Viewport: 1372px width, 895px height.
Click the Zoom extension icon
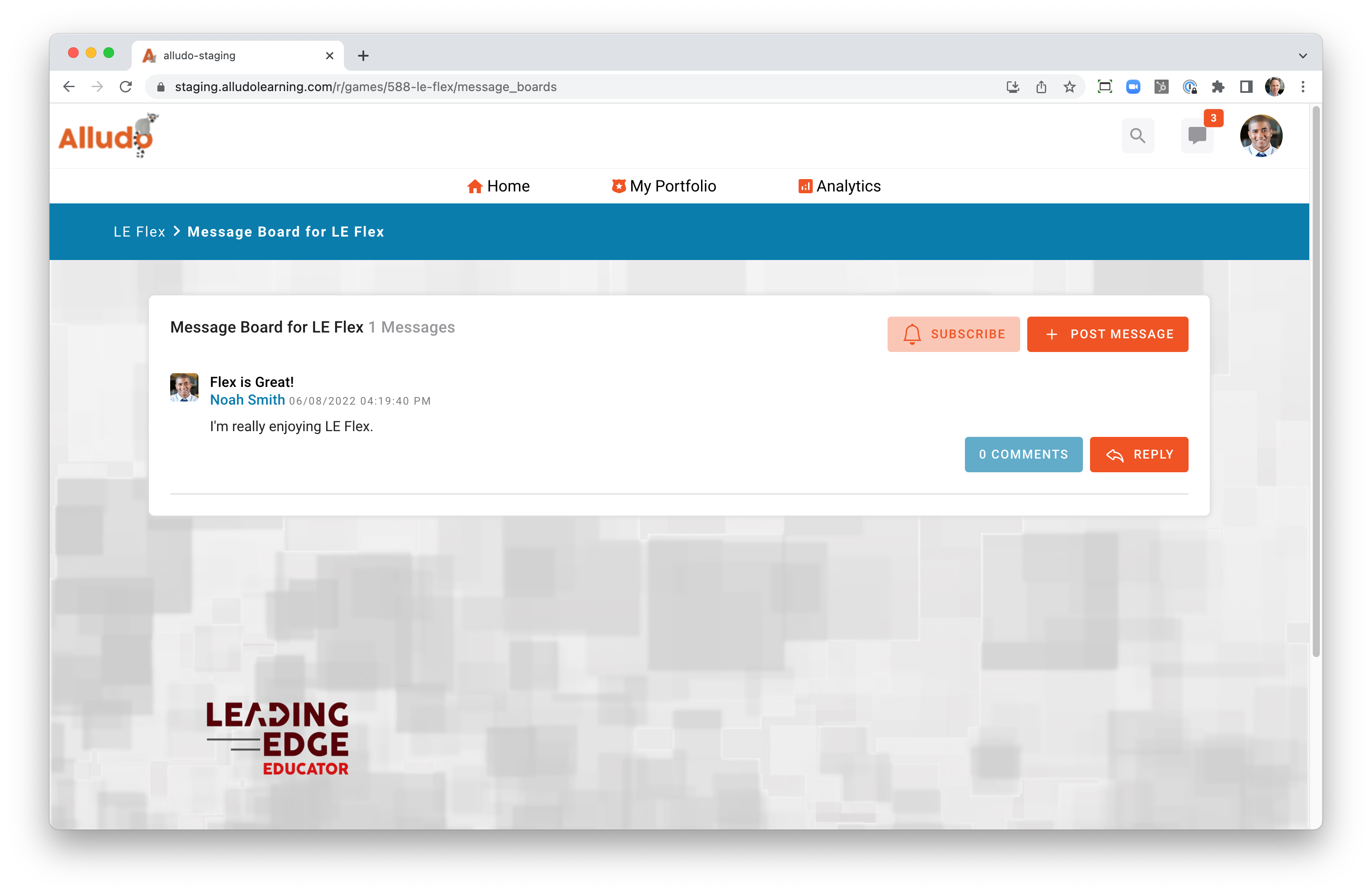pyautogui.click(x=1133, y=87)
